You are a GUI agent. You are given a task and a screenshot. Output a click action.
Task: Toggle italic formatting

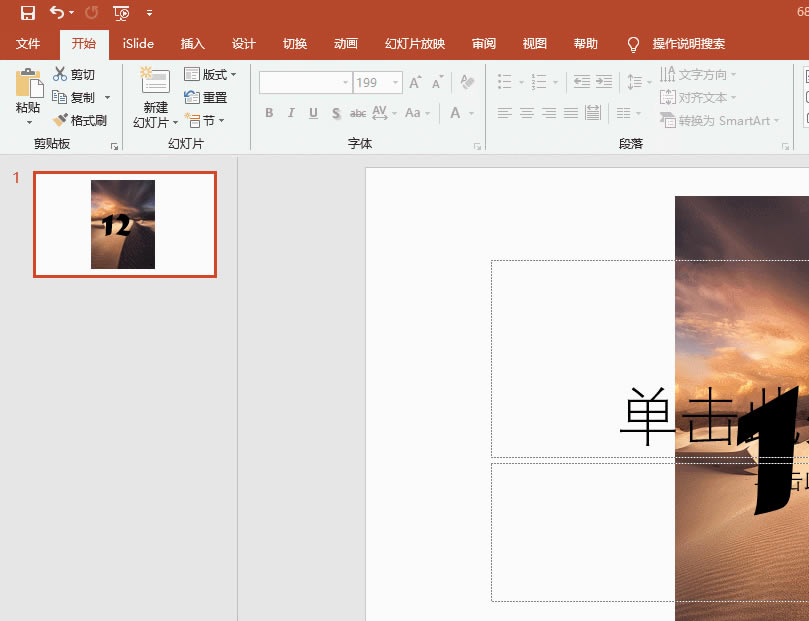291,113
